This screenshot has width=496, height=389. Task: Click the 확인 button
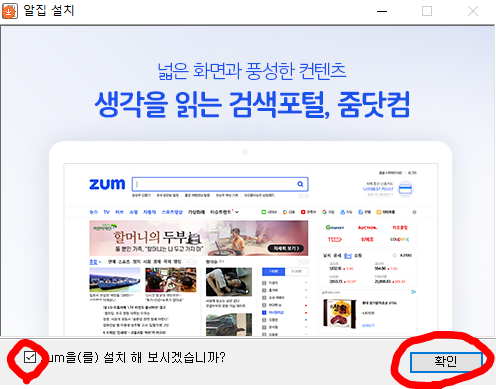coord(446,362)
